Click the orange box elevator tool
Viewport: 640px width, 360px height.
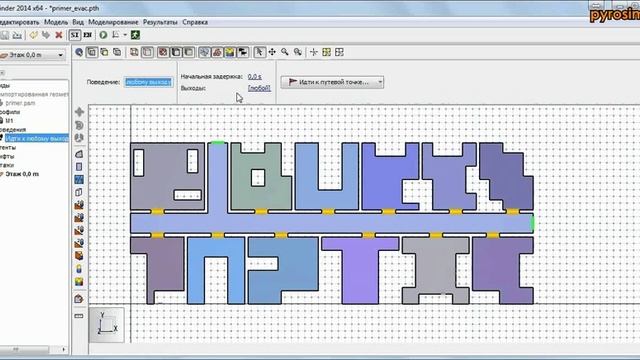(x=79, y=256)
